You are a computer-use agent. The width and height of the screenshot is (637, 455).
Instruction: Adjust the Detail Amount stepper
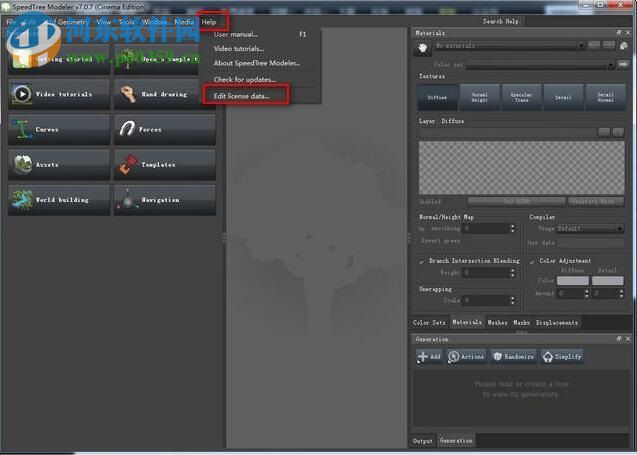click(621, 293)
